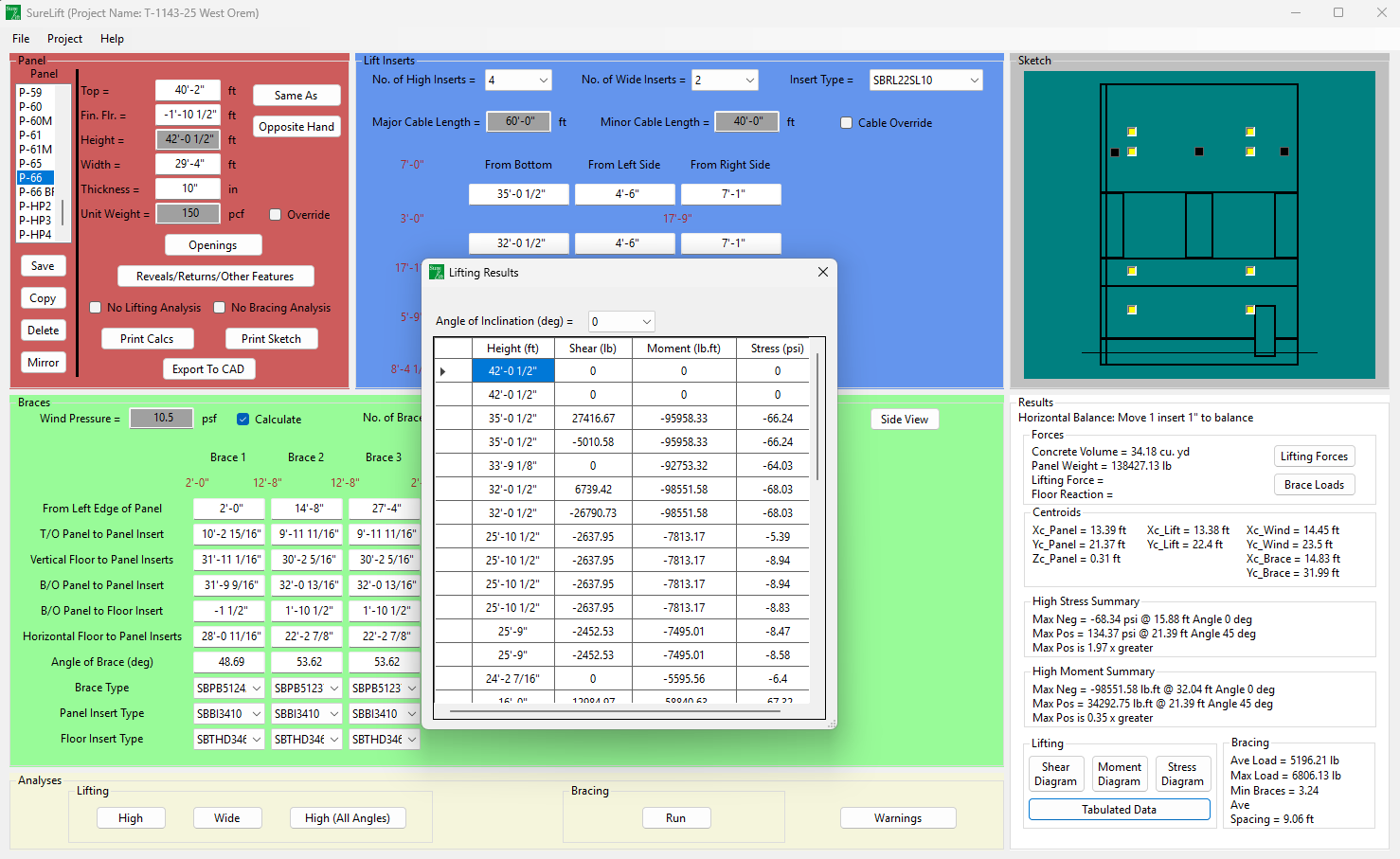The width and height of the screenshot is (1400, 859).
Task: Click the Side View button
Action: [904, 420]
